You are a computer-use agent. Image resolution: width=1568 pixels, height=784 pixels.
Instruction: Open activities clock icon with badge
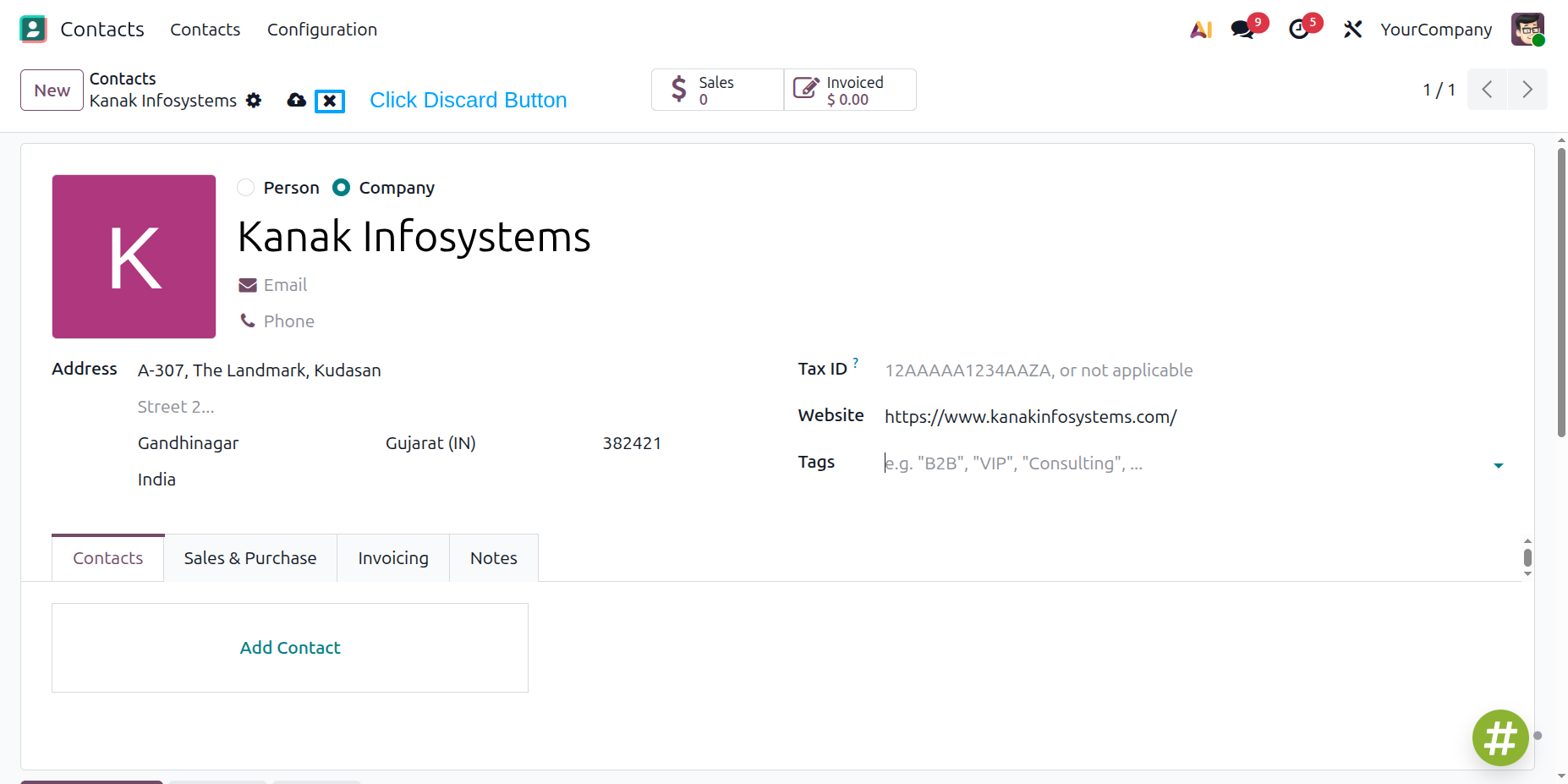[1299, 30]
